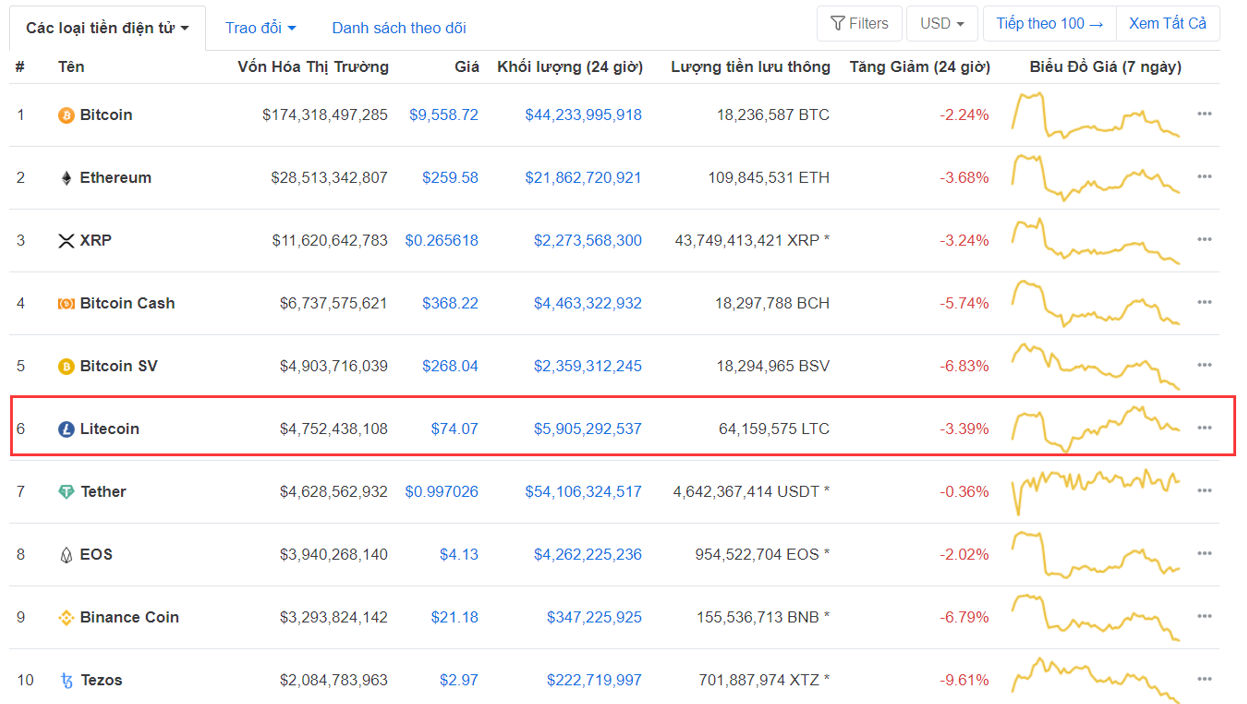Click the Tezos logo icon
The width and height of the screenshot is (1247, 704).
[x=66, y=681]
